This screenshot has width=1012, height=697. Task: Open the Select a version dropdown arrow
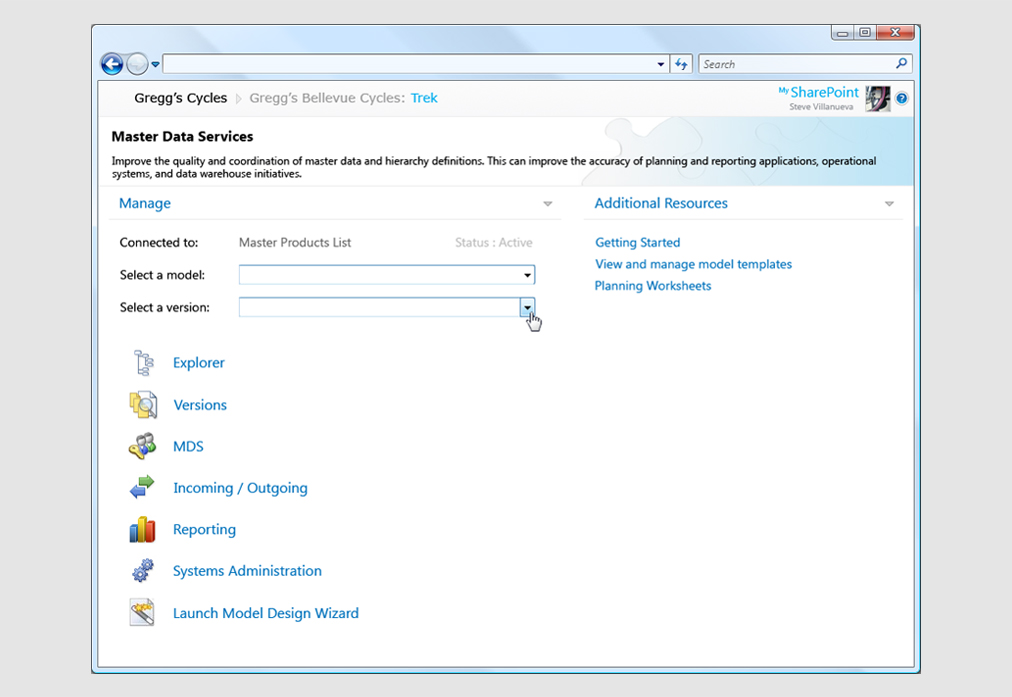(527, 307)
